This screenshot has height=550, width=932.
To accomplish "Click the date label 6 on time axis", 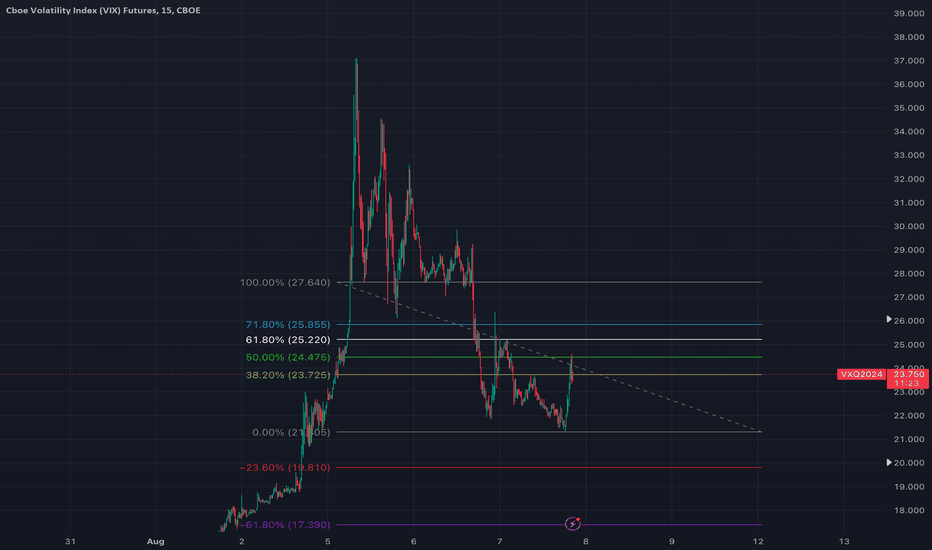I will (x=414, y=541).
